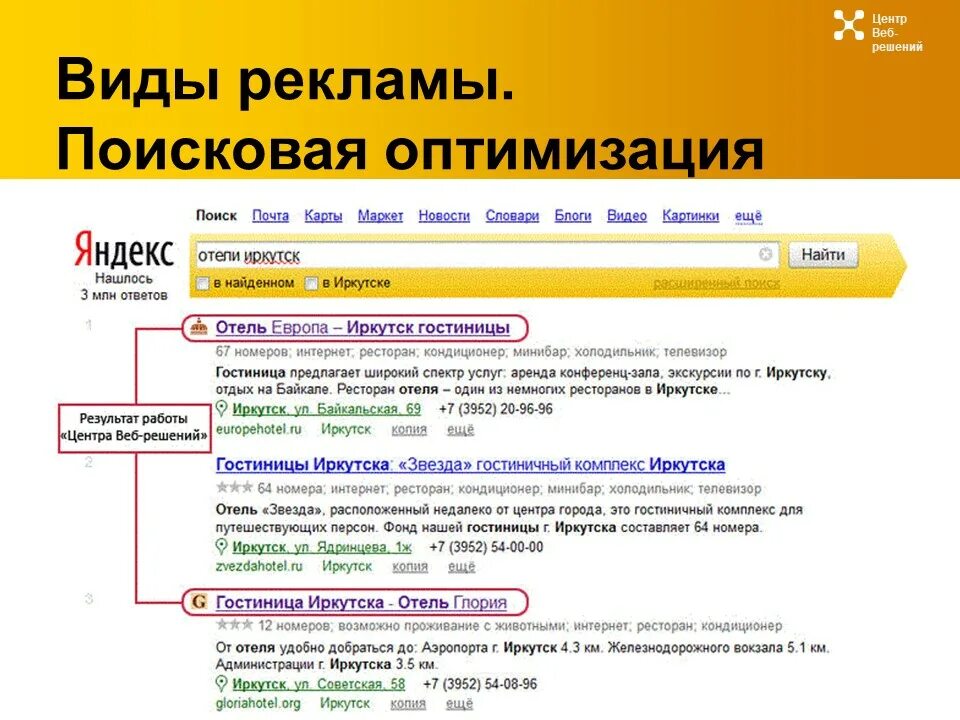
Task: Open 'расширенный поиск' link
Action: click(716, 283)
